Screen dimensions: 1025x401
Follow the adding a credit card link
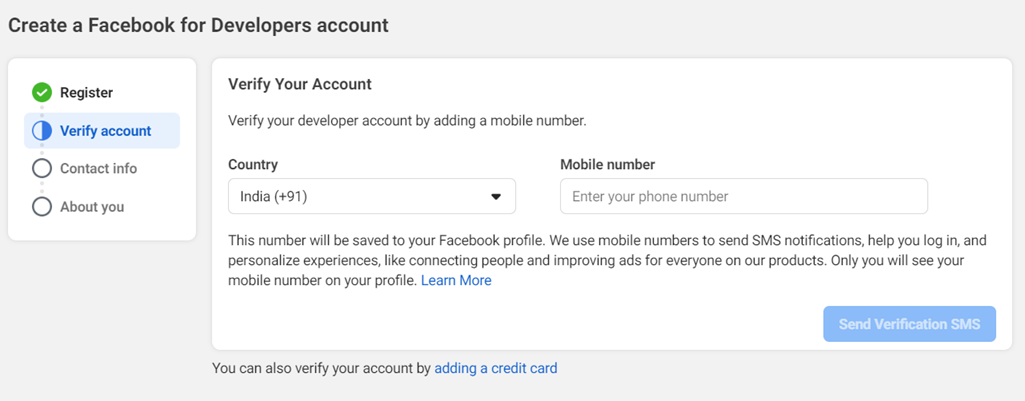point(495,368)
